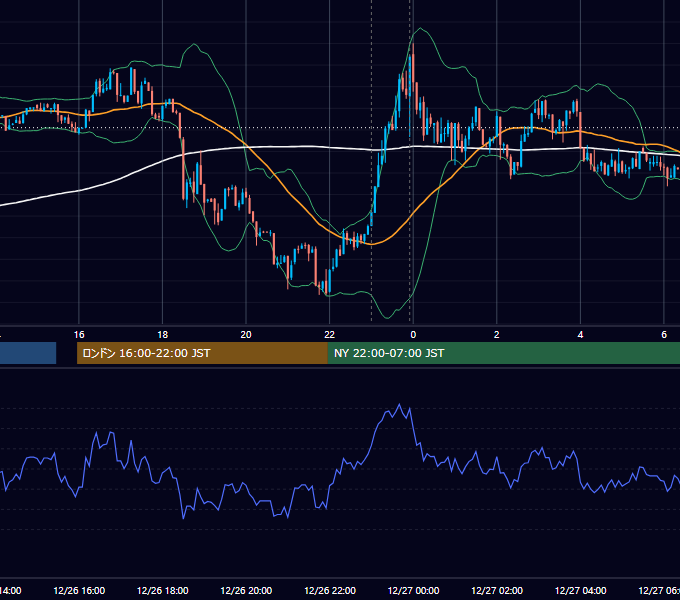Viewport: 680px width, 600px height.
Task: Click the 12/26 18:00 date label
Action: click(x=163, y=590)
